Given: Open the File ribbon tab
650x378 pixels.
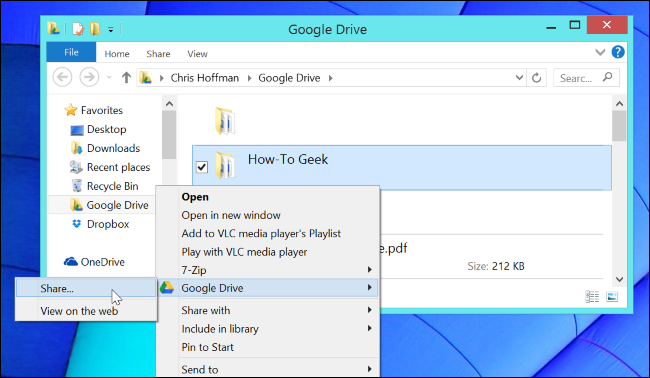Looking at the screenshot, I should click(x=71, y=52).
